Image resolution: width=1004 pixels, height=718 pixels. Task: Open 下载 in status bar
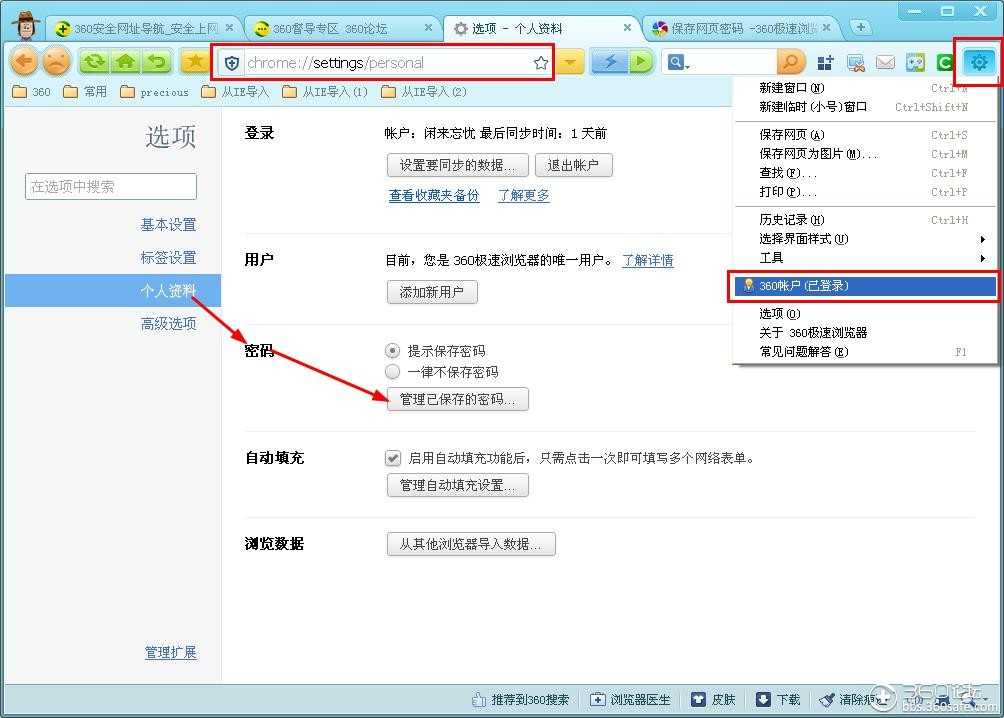pos(778,699)
